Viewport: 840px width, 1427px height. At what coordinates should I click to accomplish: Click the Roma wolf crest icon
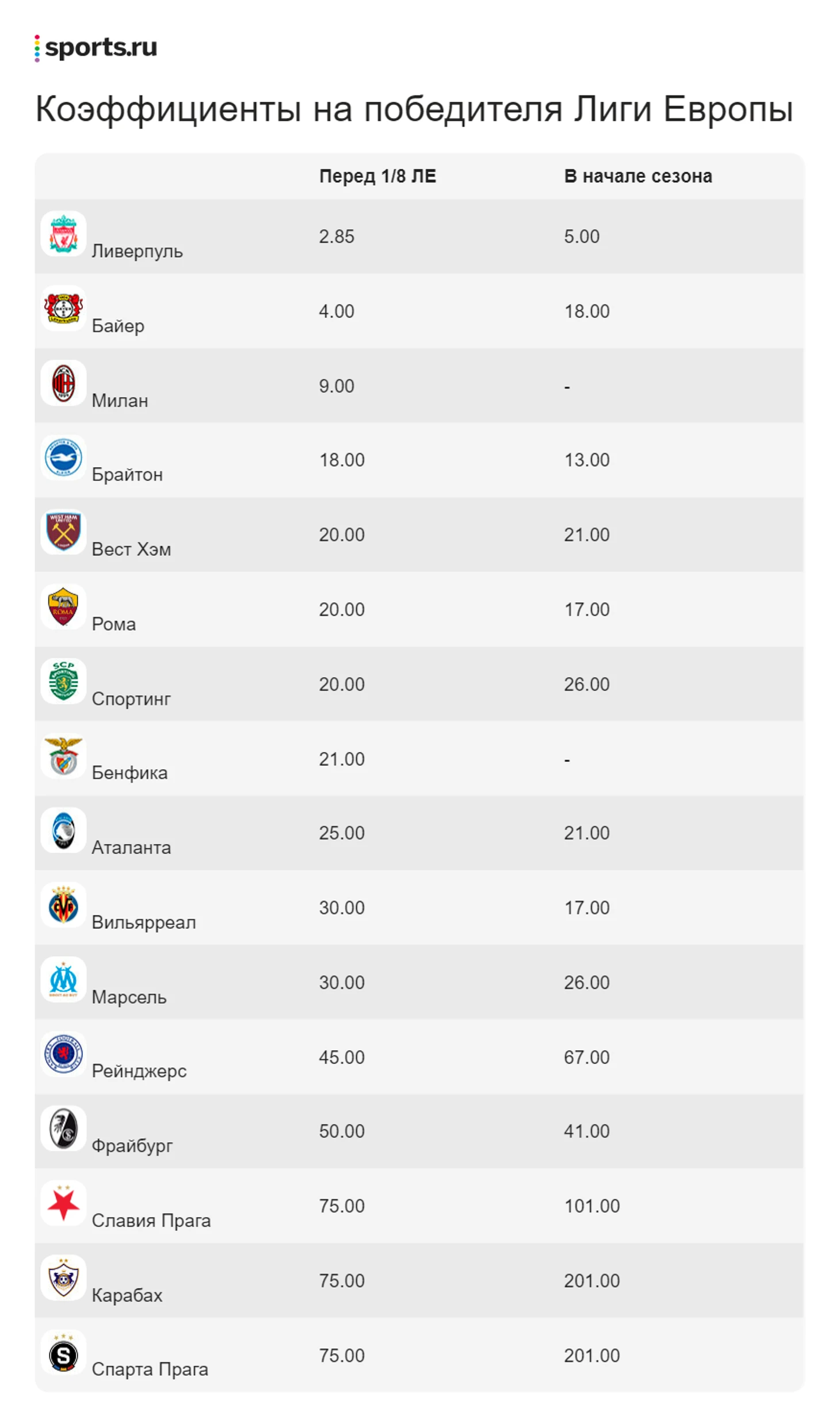coord(63,607)
